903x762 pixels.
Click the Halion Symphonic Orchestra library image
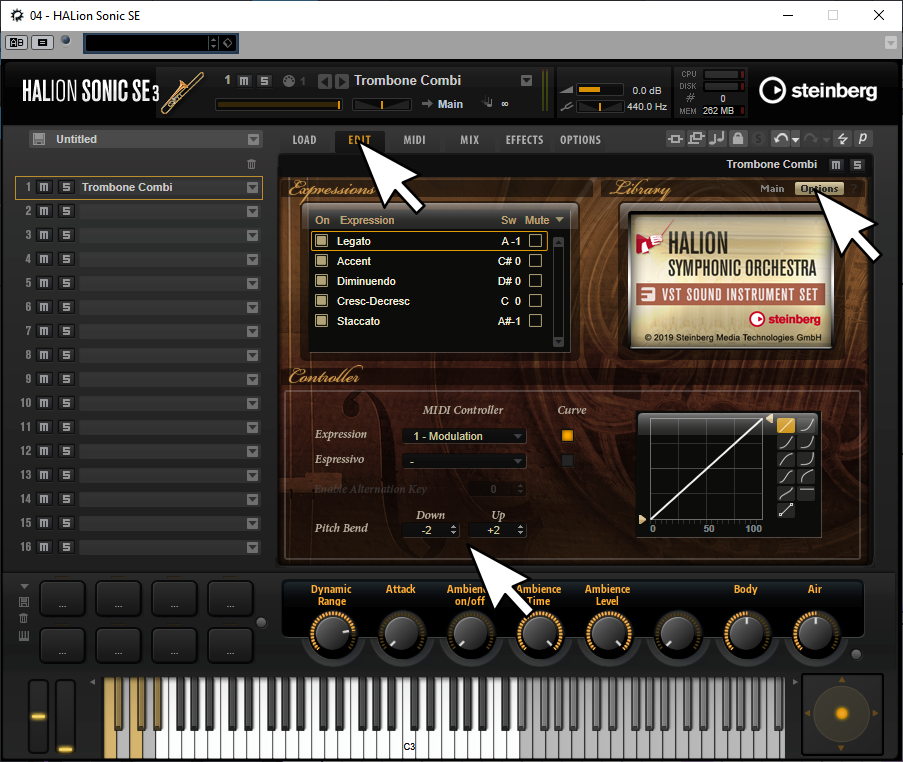coord(730,280)
